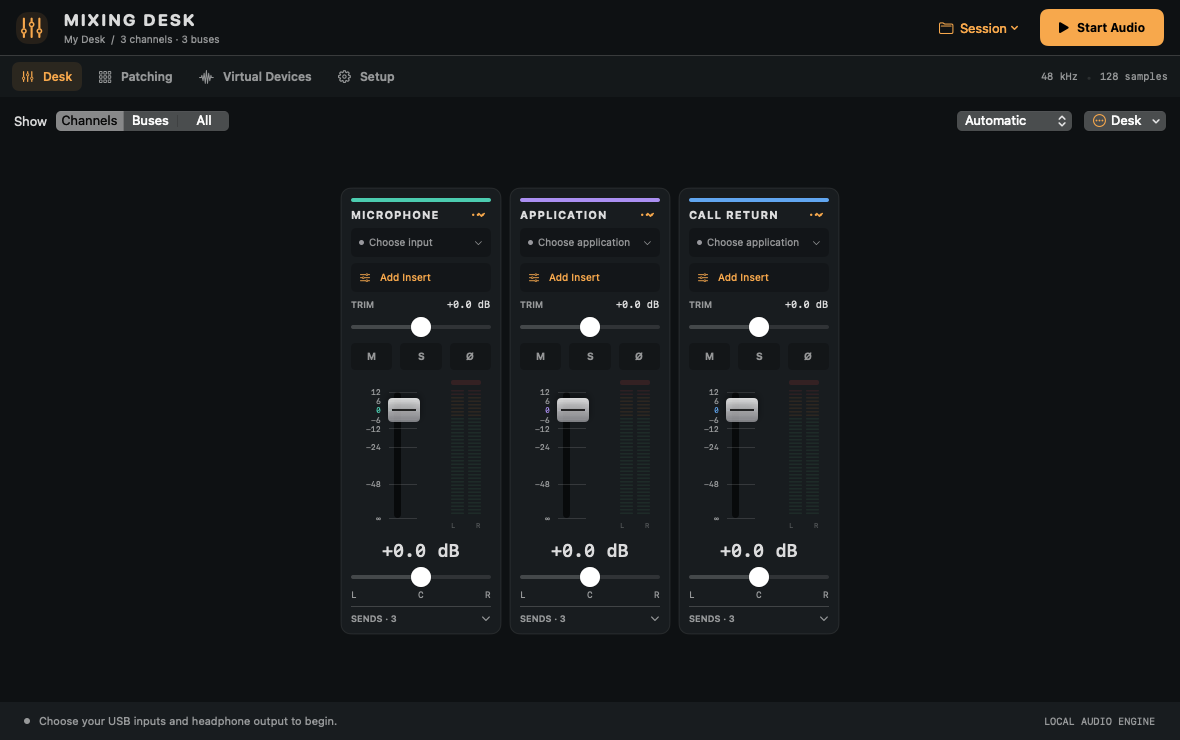
Task: Click the Application volume fader handle
Action: tap(573, 410)
